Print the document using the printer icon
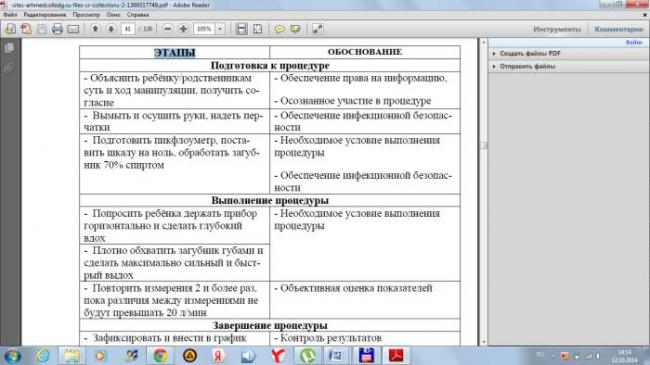 (x=57, y=29)
